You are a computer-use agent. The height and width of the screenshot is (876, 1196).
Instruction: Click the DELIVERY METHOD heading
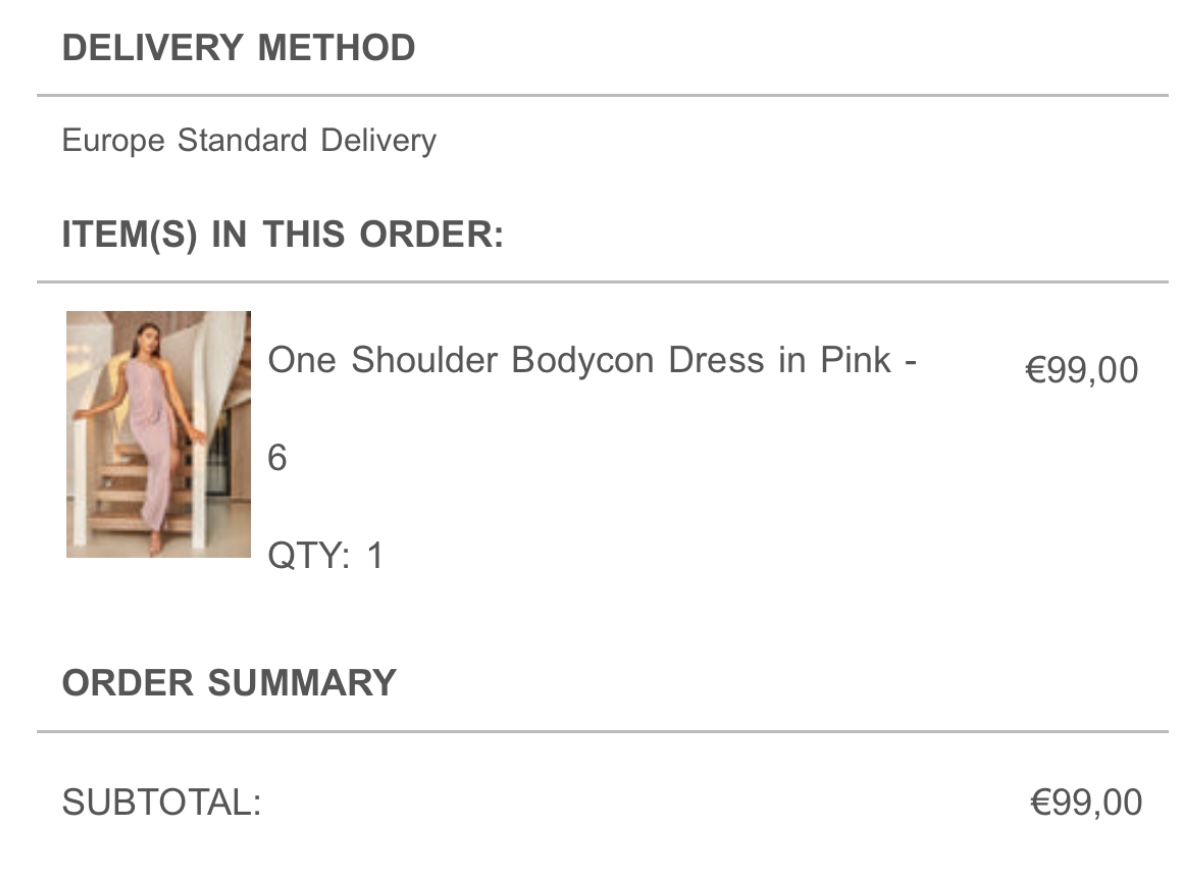(238, 48)
